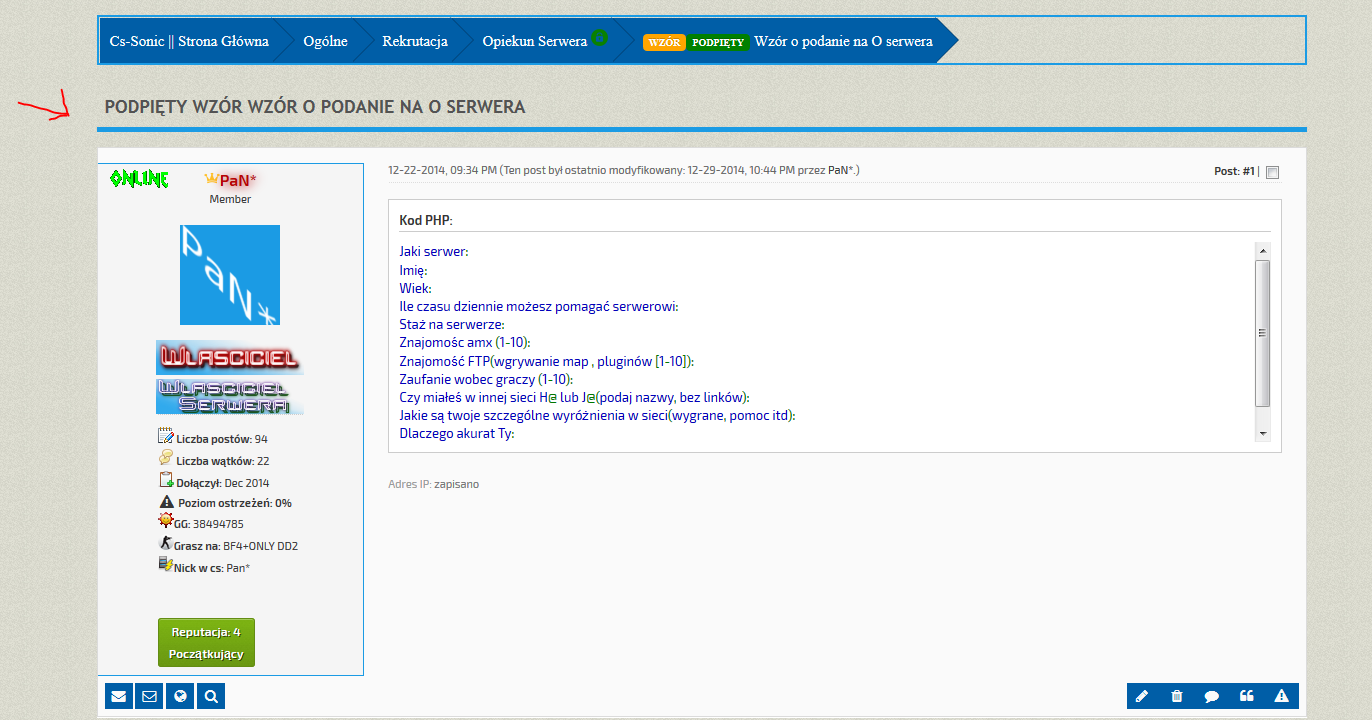Click the magnifier find posts icon
Image resolution: width=1372 pixels, height=720 pixels.
pos(212,696)
